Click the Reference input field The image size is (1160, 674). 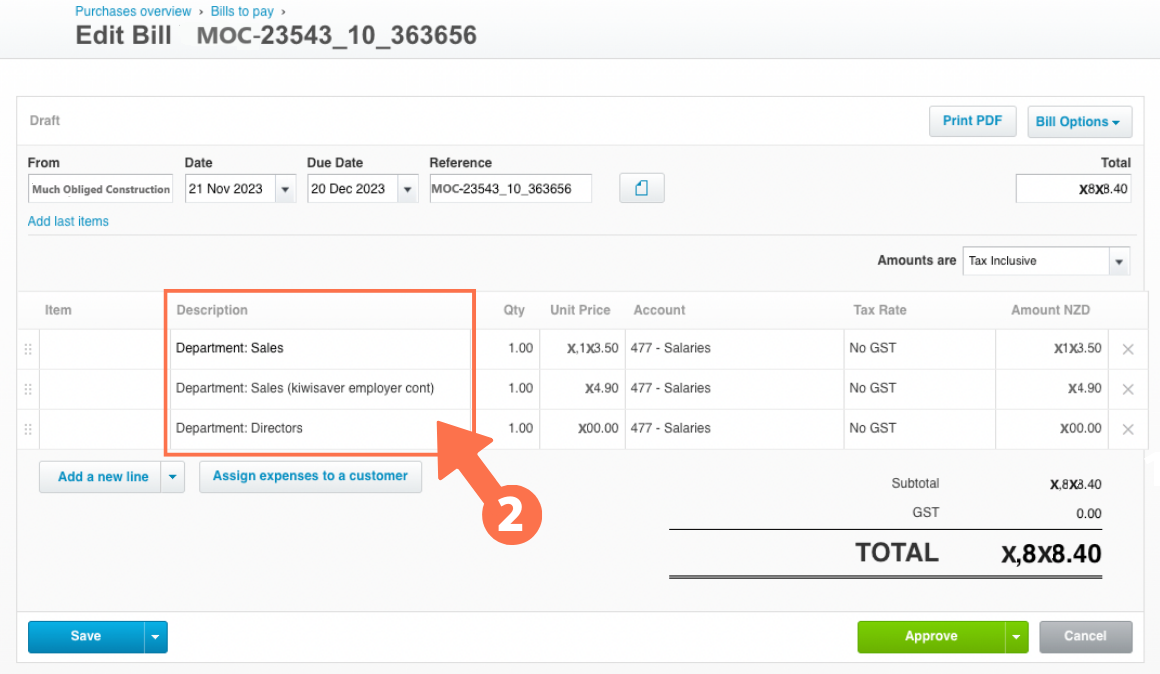pyautogui.click(x=510, y=188)
